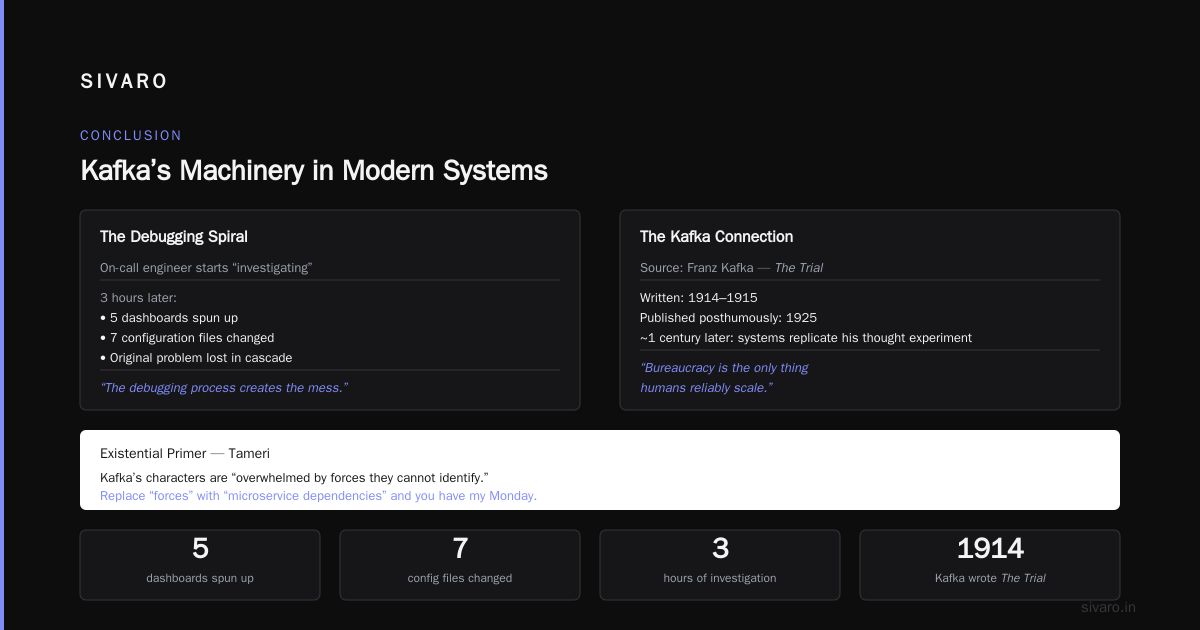Click the microservice dependencies Monday line
1200x630 pixels.
[318, 495]
